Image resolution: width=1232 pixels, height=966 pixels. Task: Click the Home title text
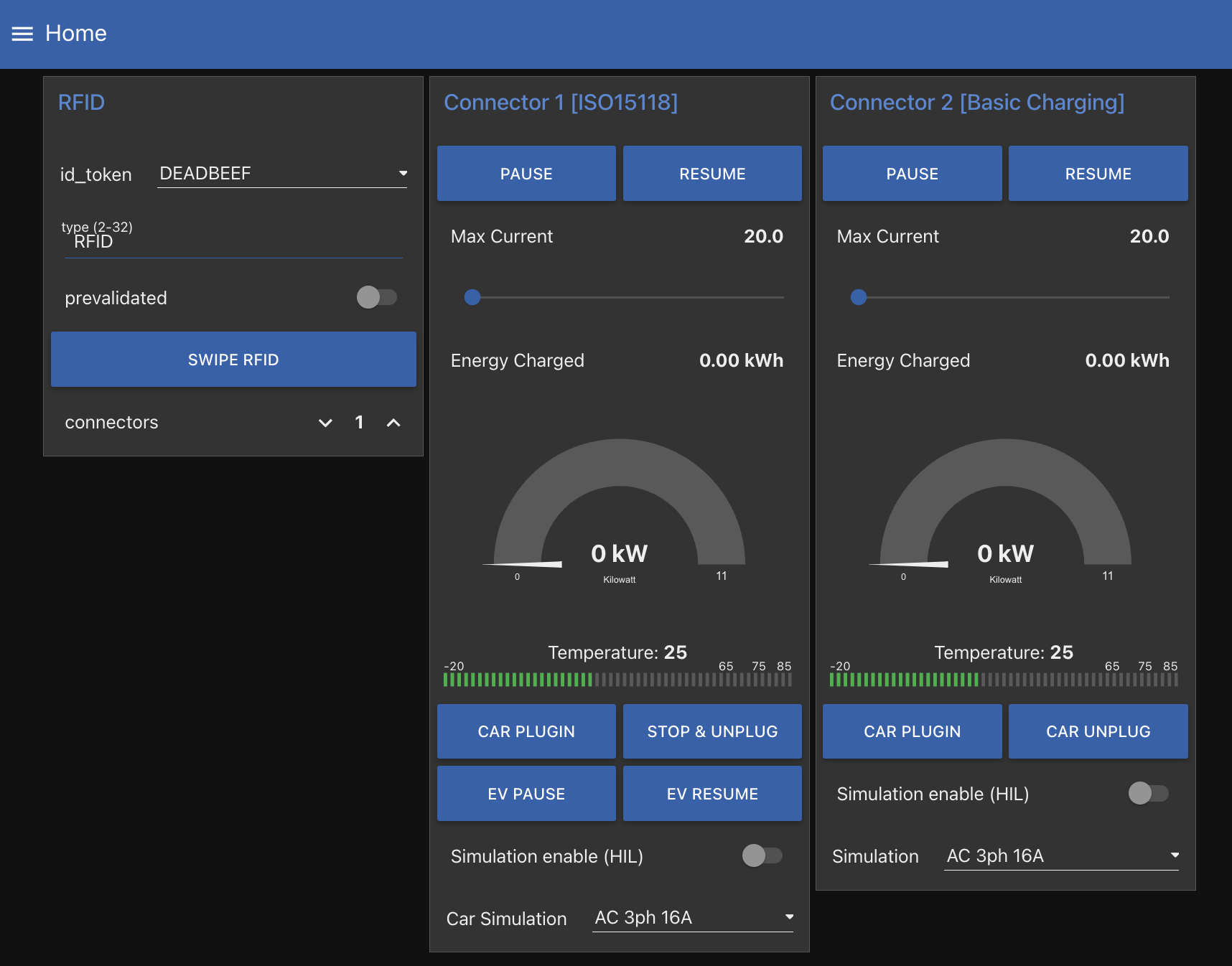tap(76, 33)
